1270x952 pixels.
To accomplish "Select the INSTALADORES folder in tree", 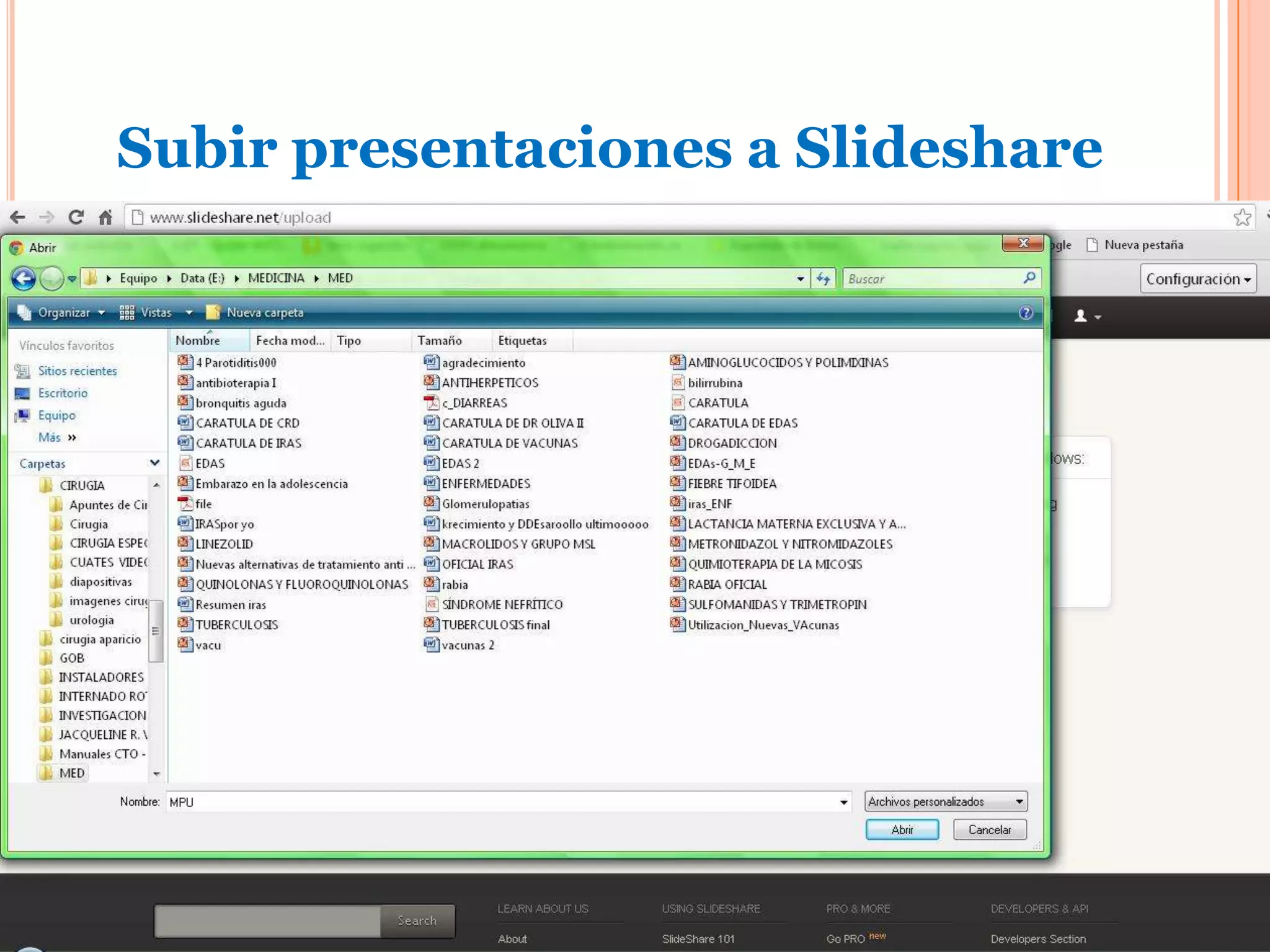I will (x=100, y=677).
